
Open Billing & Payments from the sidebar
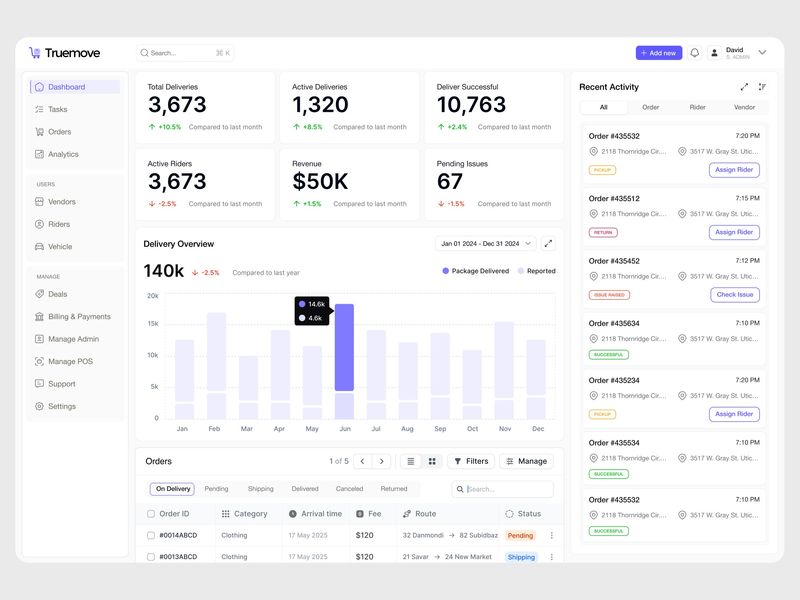pos(40,317)
